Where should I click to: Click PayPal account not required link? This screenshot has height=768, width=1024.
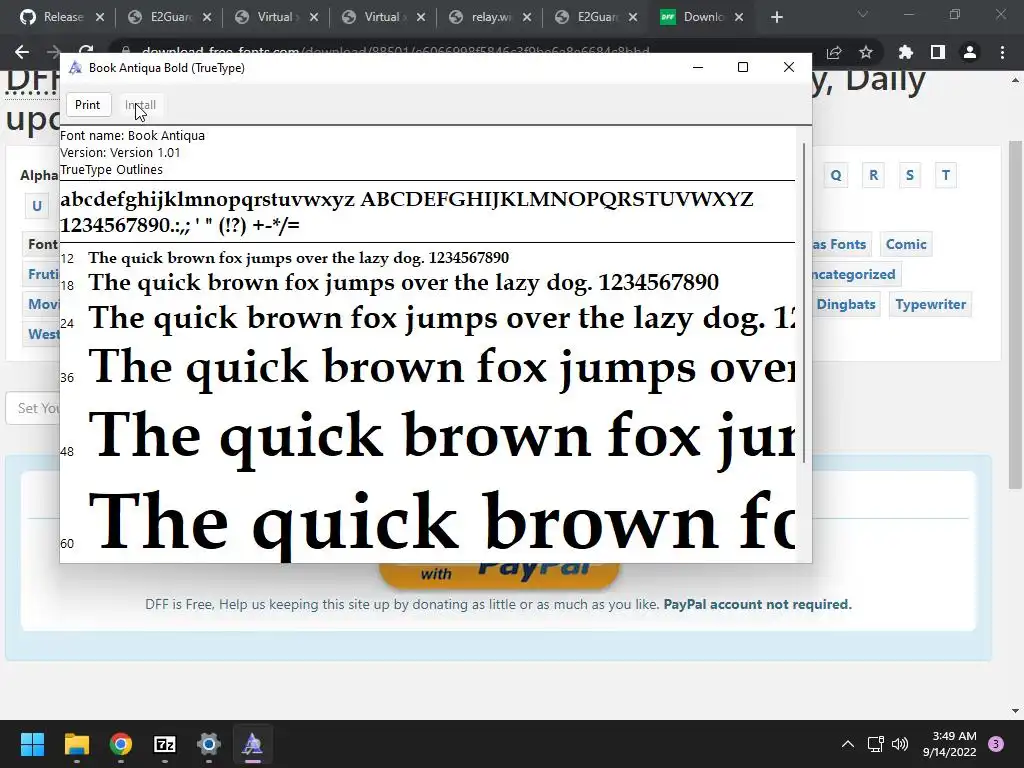pos(758,604)
